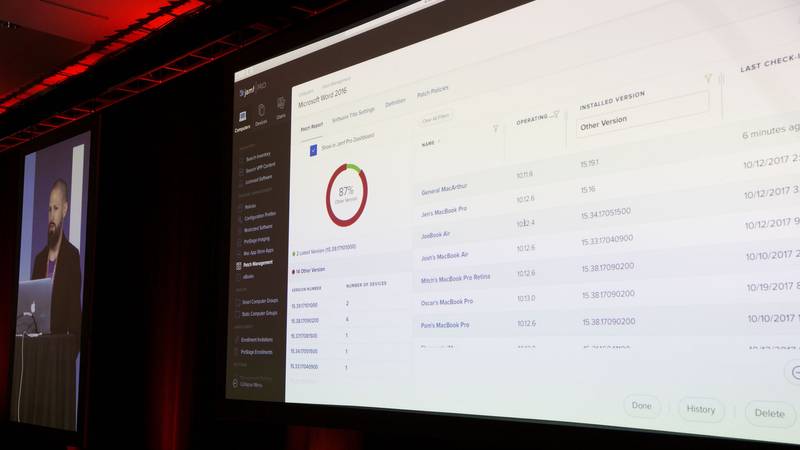Image resolution: width=800 pixels, height=450 pixels.
Task: Open Smart Computer Groups in sidebar
Action: pos(260,302)
